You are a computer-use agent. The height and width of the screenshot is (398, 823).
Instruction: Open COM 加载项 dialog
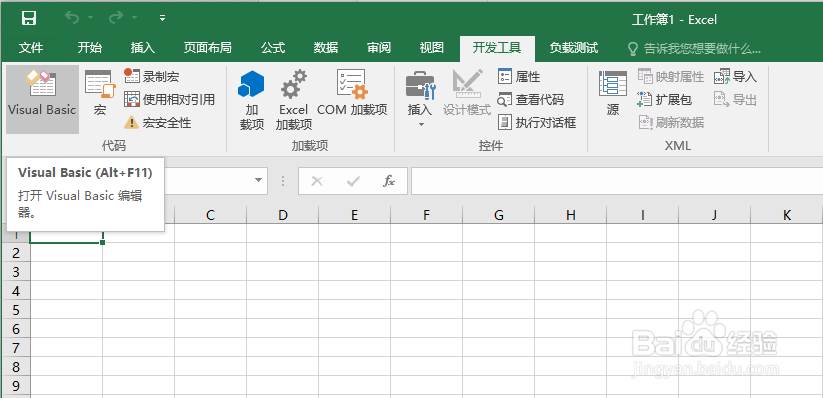(x=352, y=93)
